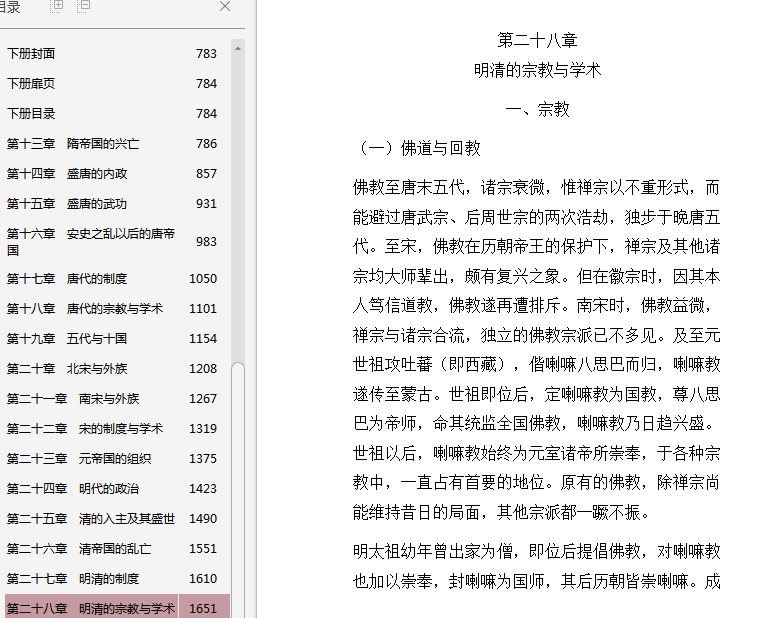Open 第二十三章 元帝国的组织

click(79, 459)
